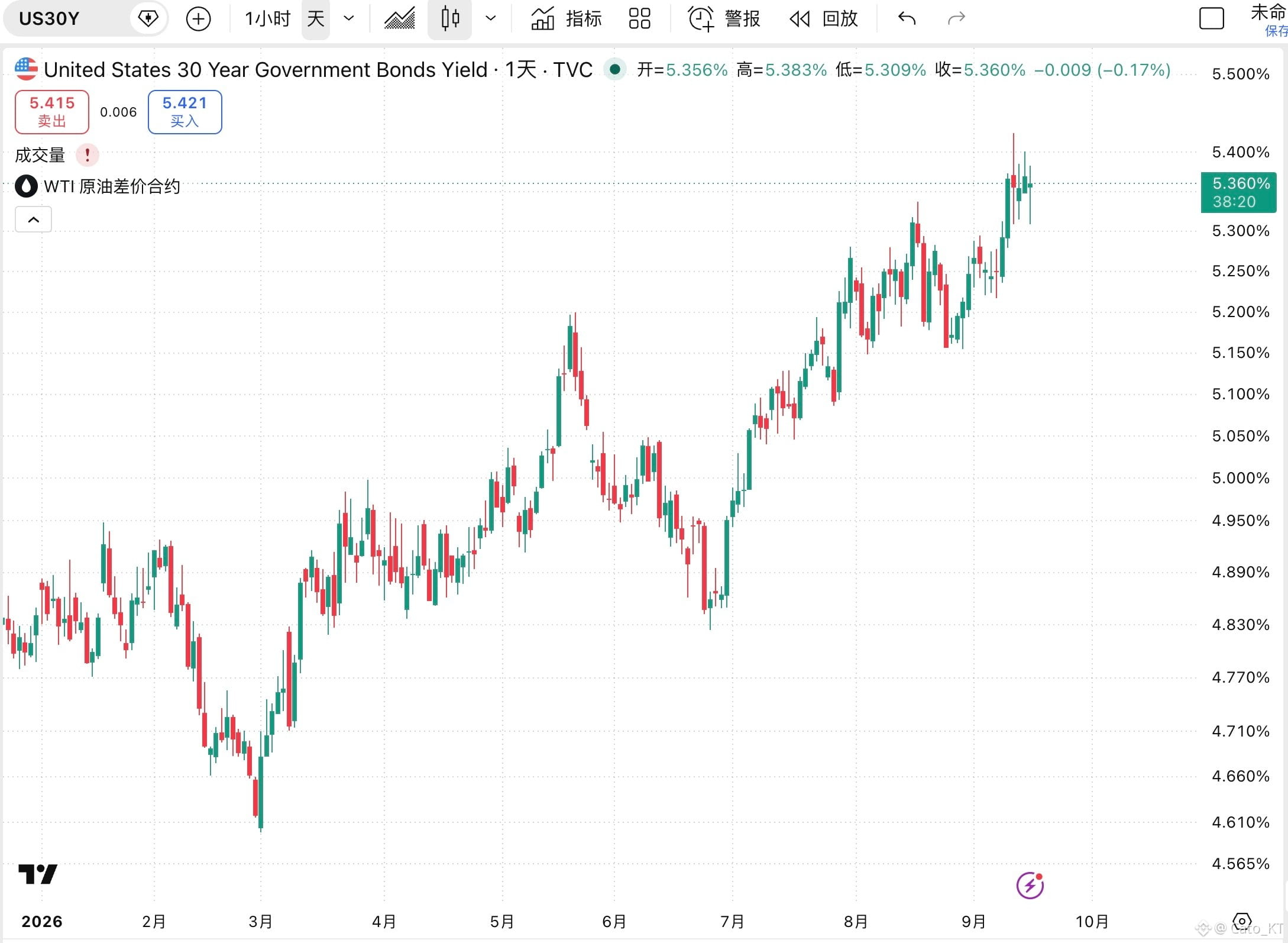
Task: Collapse the indicator legend chevron
Action: click(34, 219)
